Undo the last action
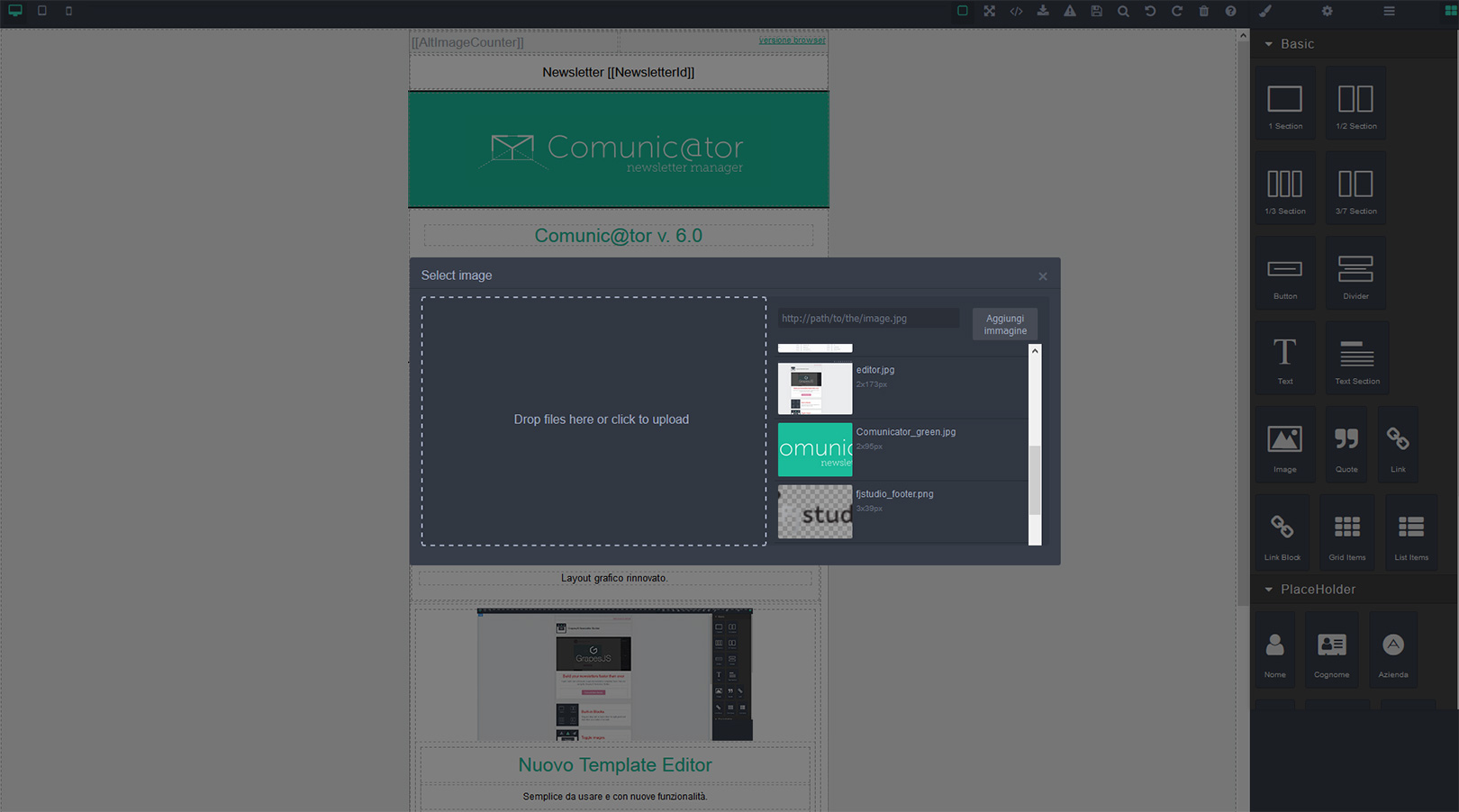Screen dimensions: 1459x812 1150,11
